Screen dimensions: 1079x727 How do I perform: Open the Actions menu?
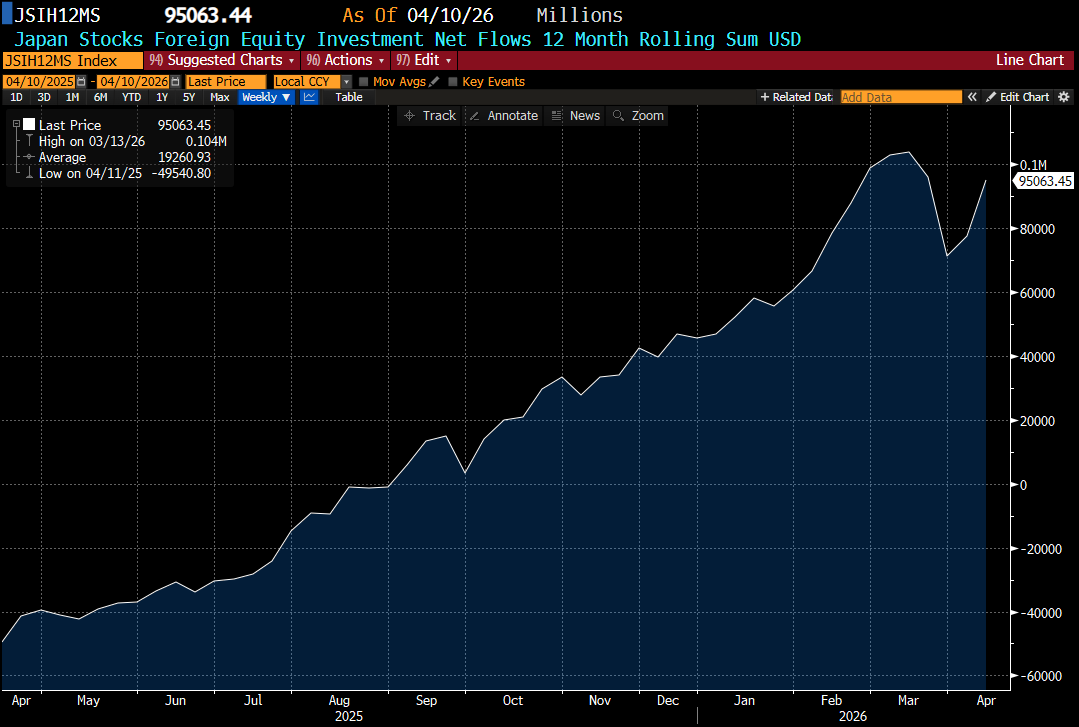point(345,60)
